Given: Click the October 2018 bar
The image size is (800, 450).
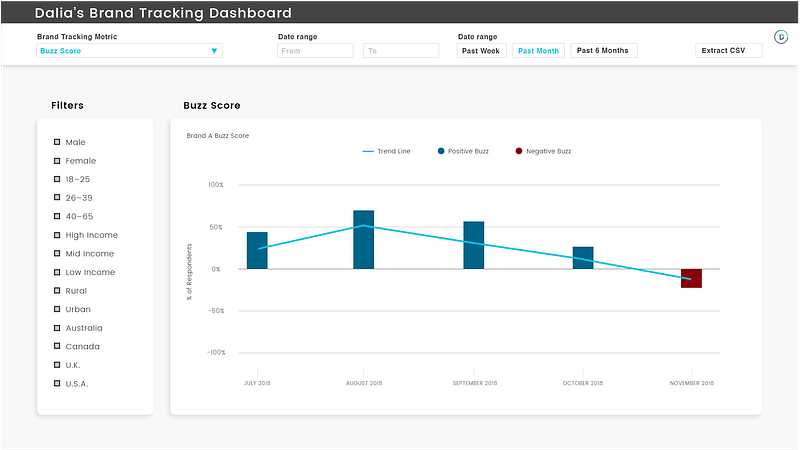Looking at the screenshot, I should (583, 258).
